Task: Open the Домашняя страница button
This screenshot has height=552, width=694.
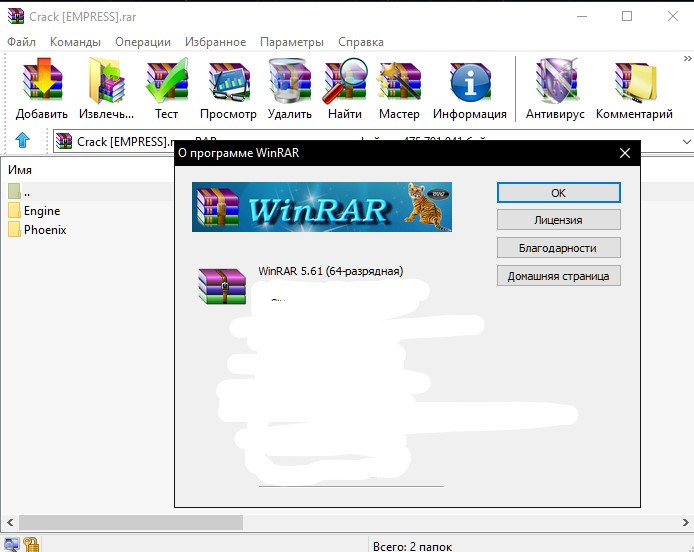Action: tap(558, 275)
